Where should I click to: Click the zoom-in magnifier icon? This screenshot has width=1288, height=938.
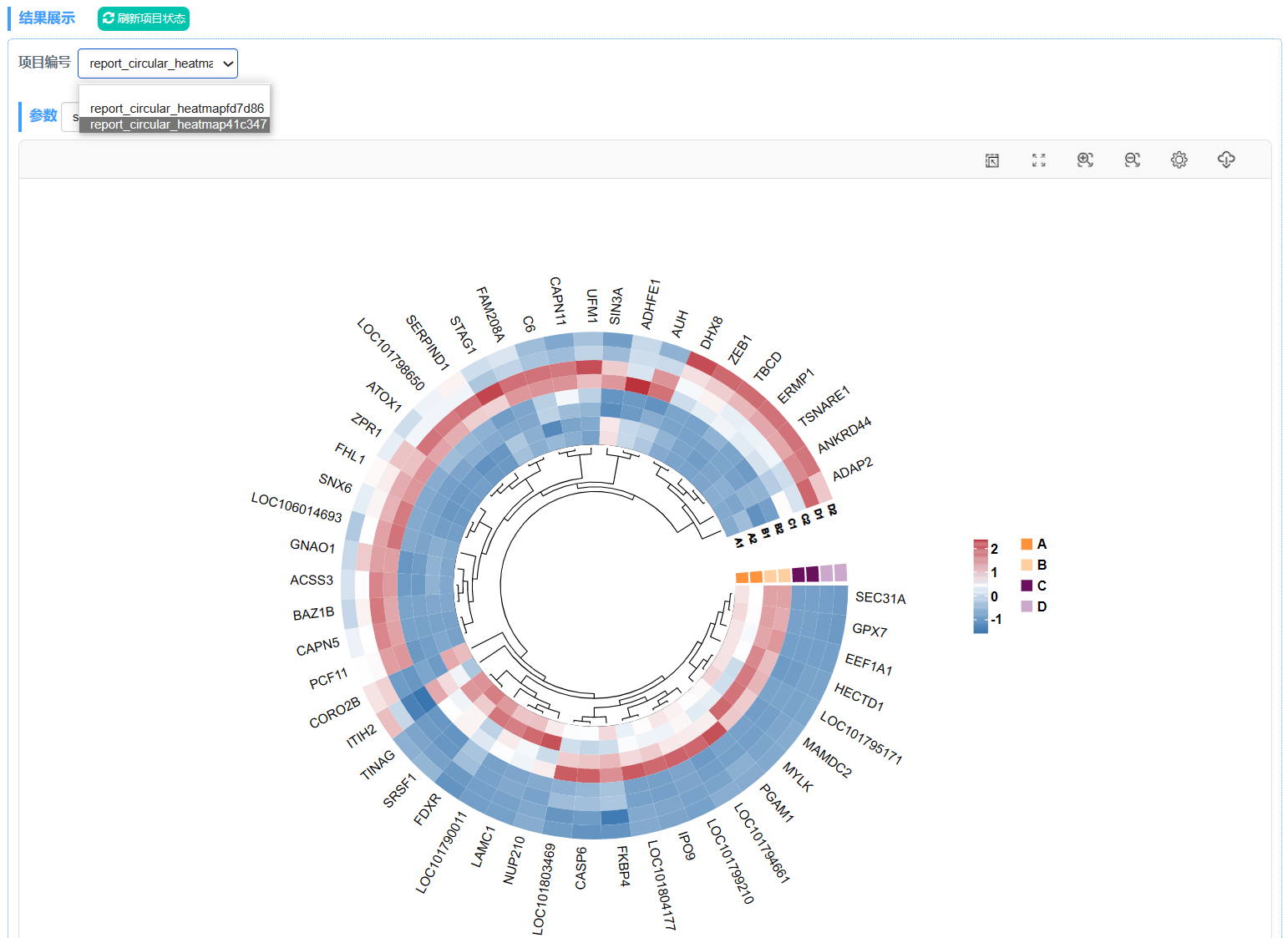click(1085, 160)
